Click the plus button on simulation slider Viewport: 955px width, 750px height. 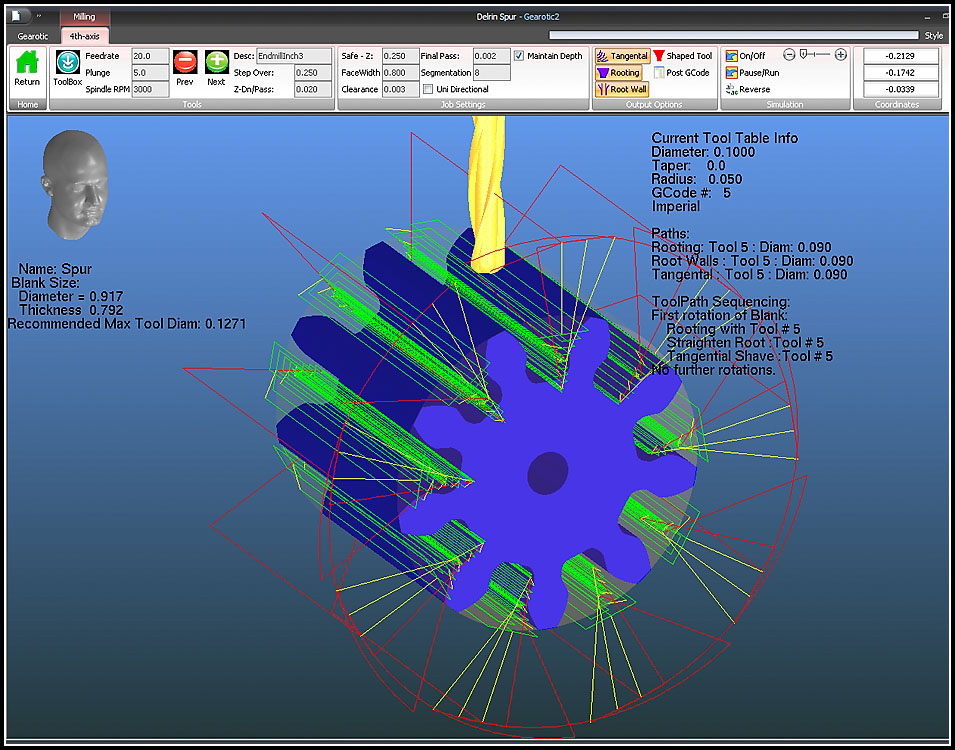(840, 55)
